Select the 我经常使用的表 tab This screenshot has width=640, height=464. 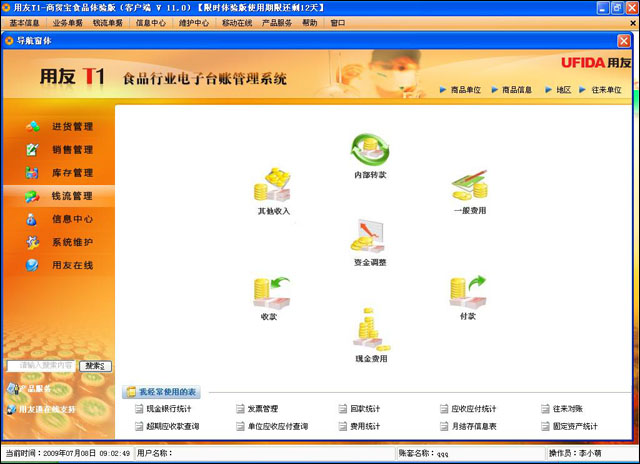click(x=162, y=392)
